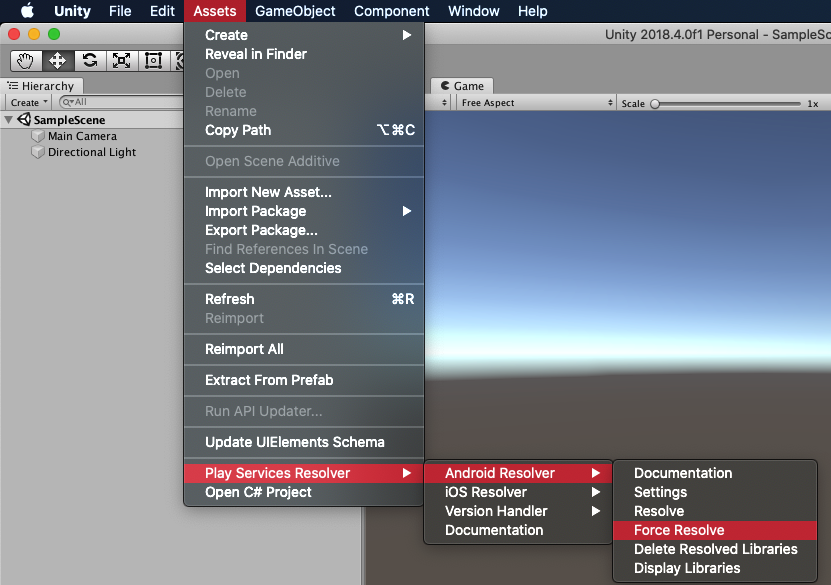Choose Import New Asset...
The height and width of the screenshot is (585, 831).
click(x=304, y=192)
